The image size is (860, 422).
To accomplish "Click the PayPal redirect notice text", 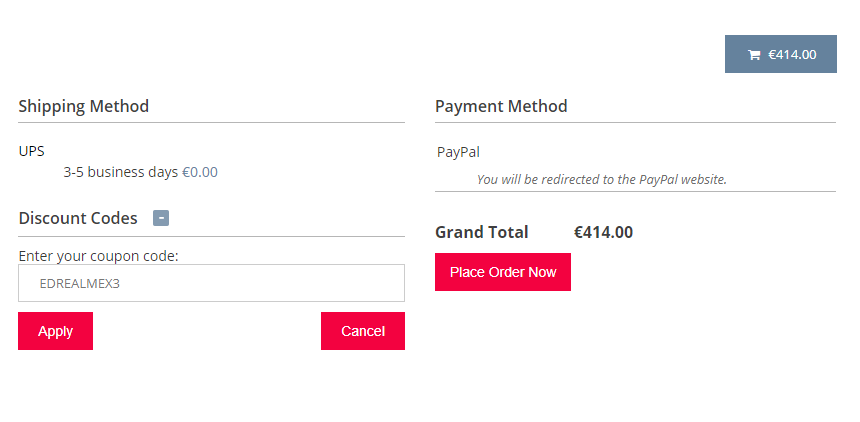I will pos(602,179).
